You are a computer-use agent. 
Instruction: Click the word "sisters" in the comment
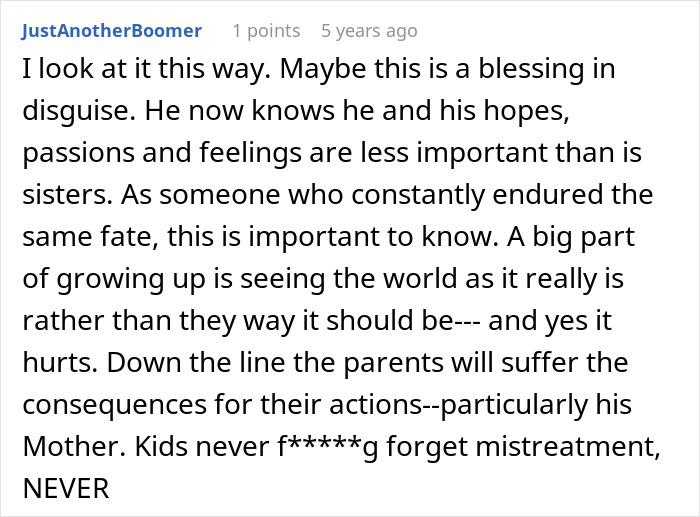click(x=56, y=195)
